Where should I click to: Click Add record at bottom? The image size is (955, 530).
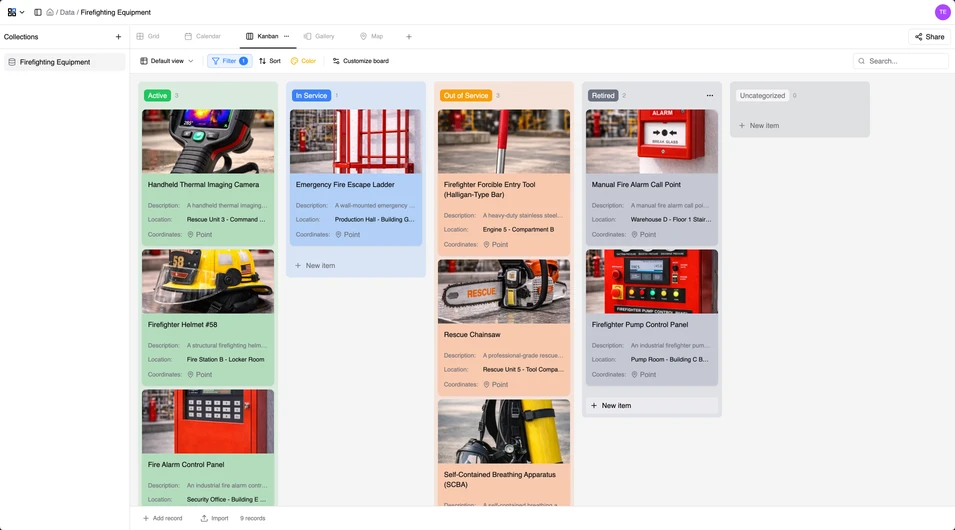point(163,518)
